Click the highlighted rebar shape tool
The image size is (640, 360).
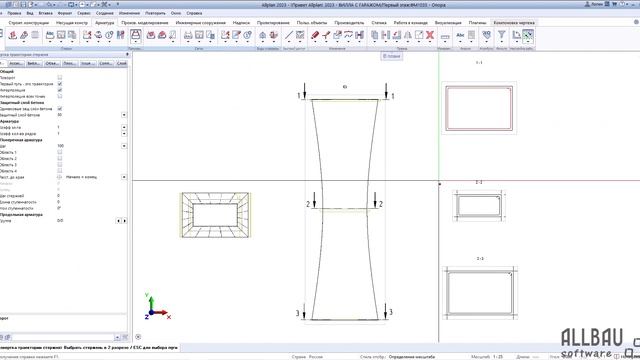click(x=136, y=36)
